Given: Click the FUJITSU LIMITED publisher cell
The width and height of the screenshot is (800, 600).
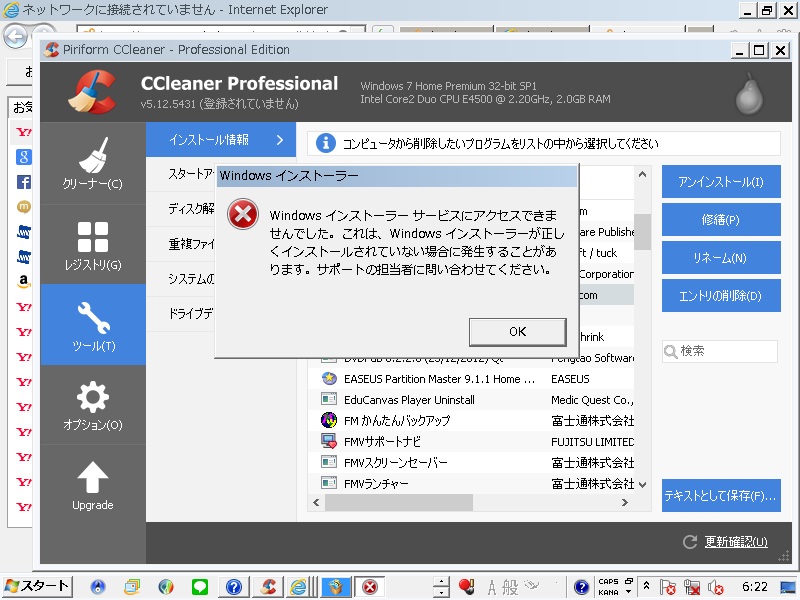Looking at the screenshot, I should click(x=592, y=442).
